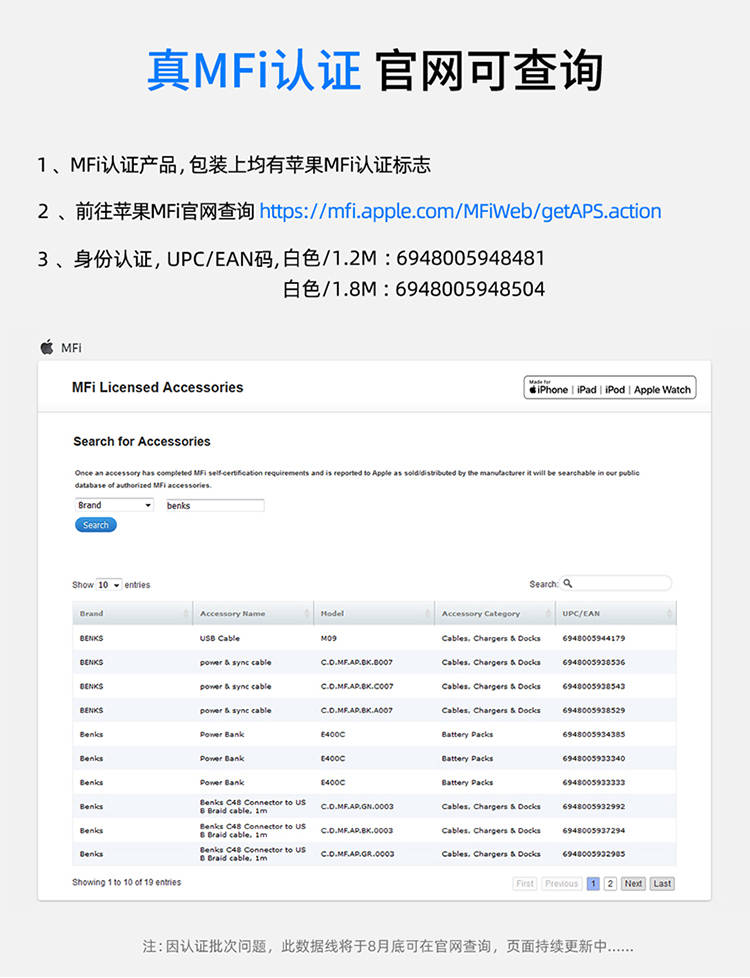750x978 pixels.
Task: Click the Apple logo beside MFi
Action: (x=47, y=347)
